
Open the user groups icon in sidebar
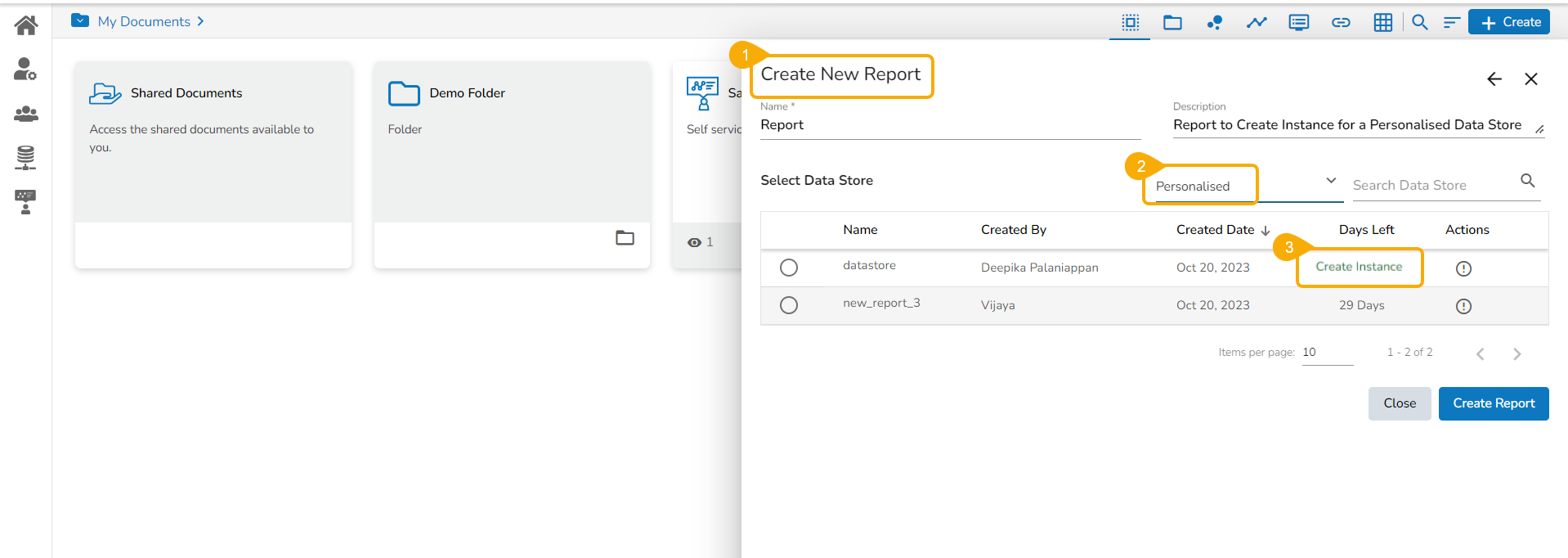(25, 114)
